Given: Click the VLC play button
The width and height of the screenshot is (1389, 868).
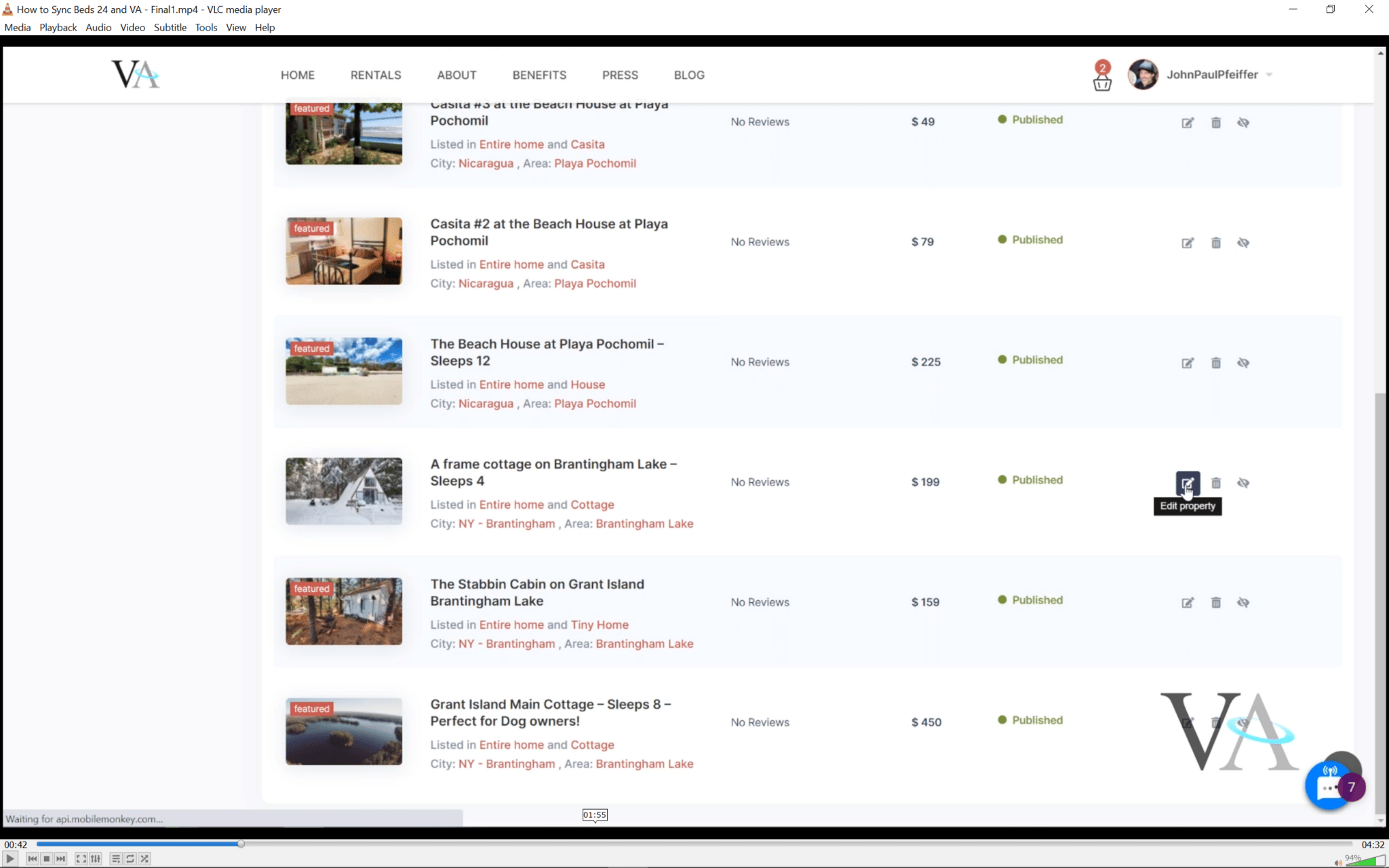Looking at the screenshot, I should (x=10, y=859).
